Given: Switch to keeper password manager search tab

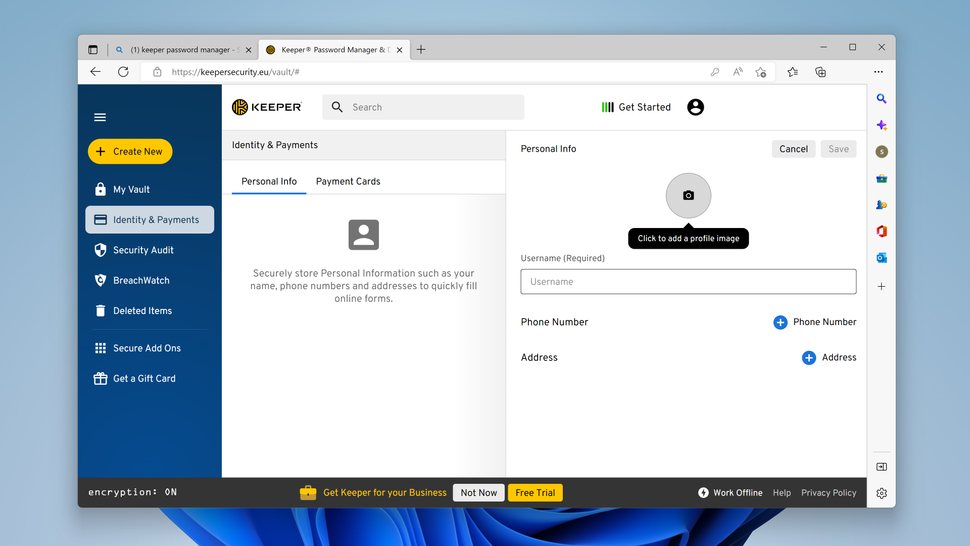Looking at the screenshot, I should 184,49.
